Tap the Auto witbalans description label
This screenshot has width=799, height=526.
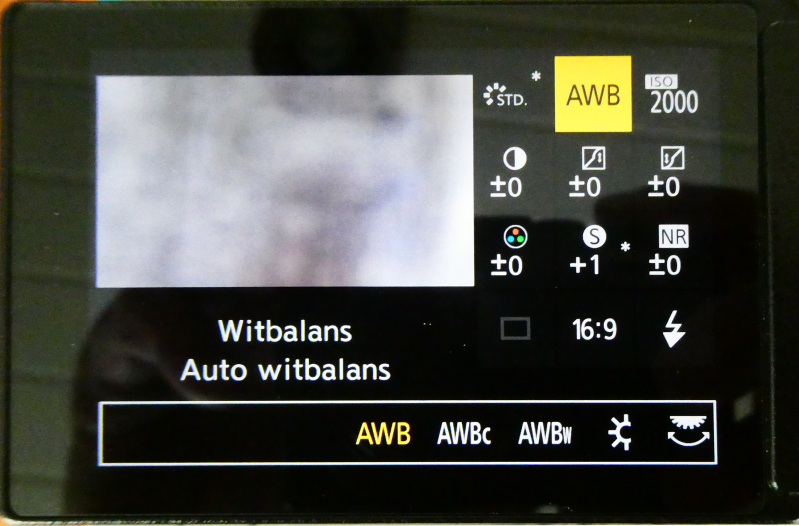[285, 370]
